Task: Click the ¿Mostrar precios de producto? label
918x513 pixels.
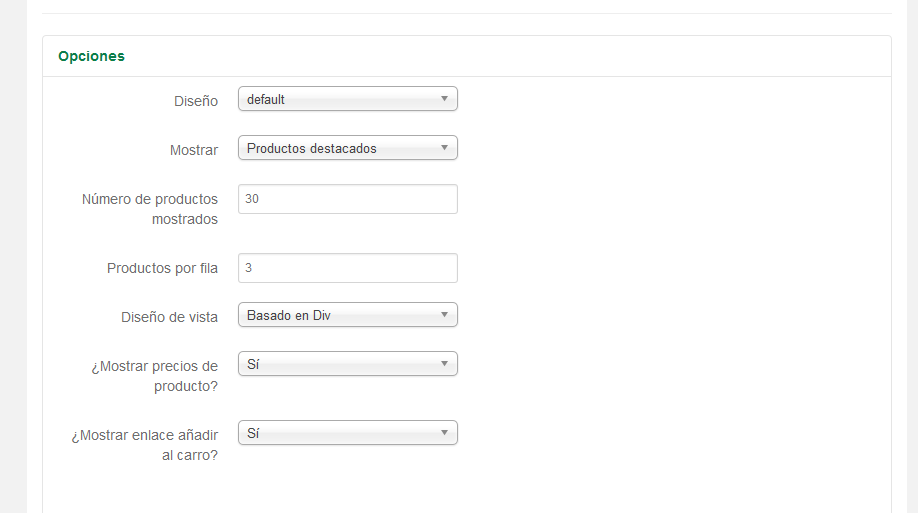Action: coord(155,376)
